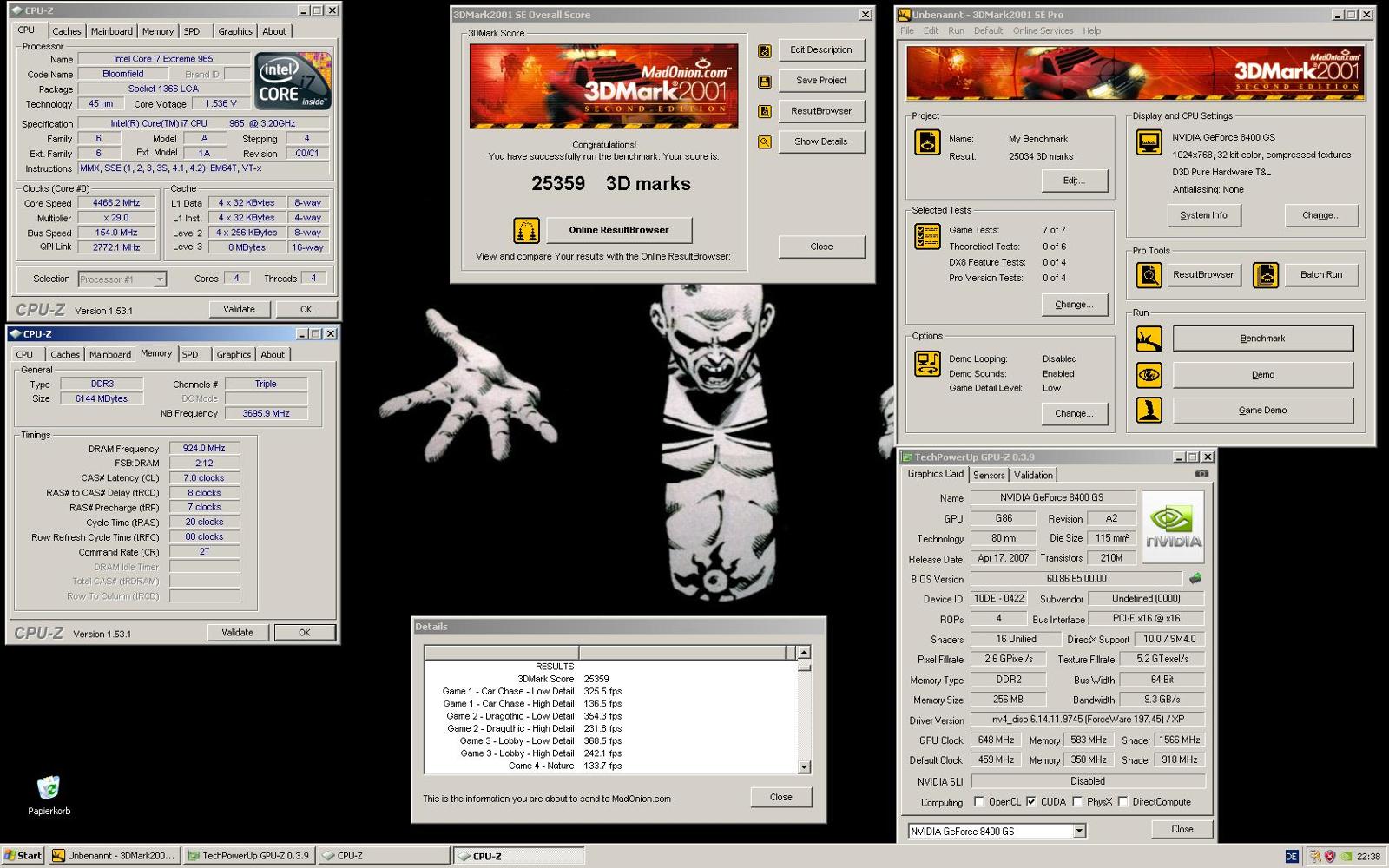This screenshot has height=868, width=1389.
Task: Click the Benchmark run icon
Action: tap(1149, 339)
